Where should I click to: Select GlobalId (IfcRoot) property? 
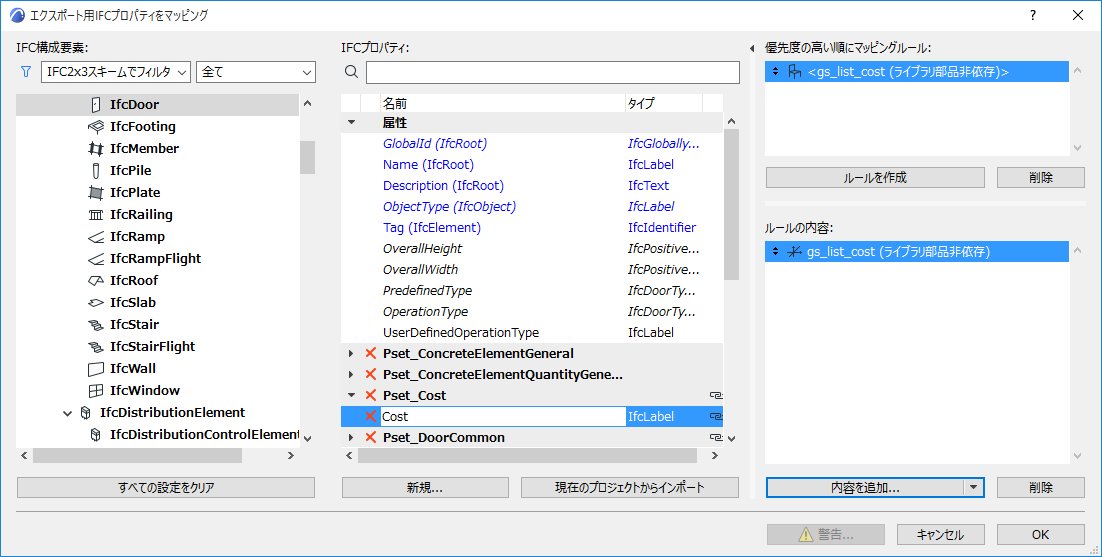[532, 143]
